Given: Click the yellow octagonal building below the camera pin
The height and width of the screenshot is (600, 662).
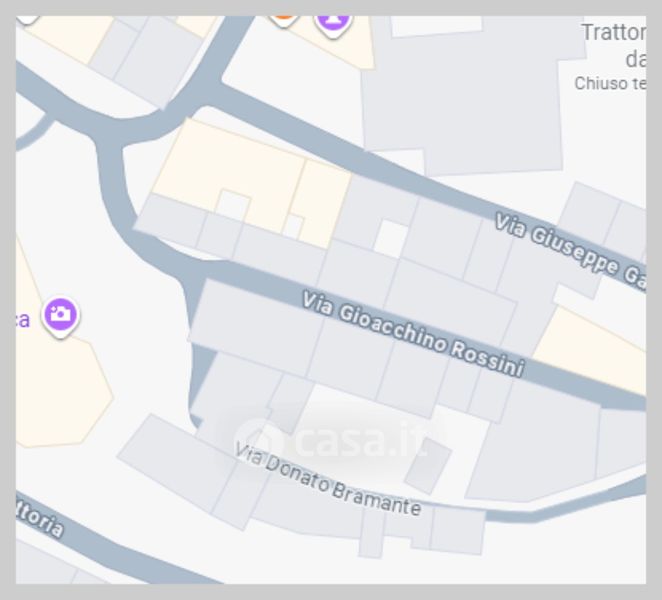Looking at the screenshot, I should 59,391.
